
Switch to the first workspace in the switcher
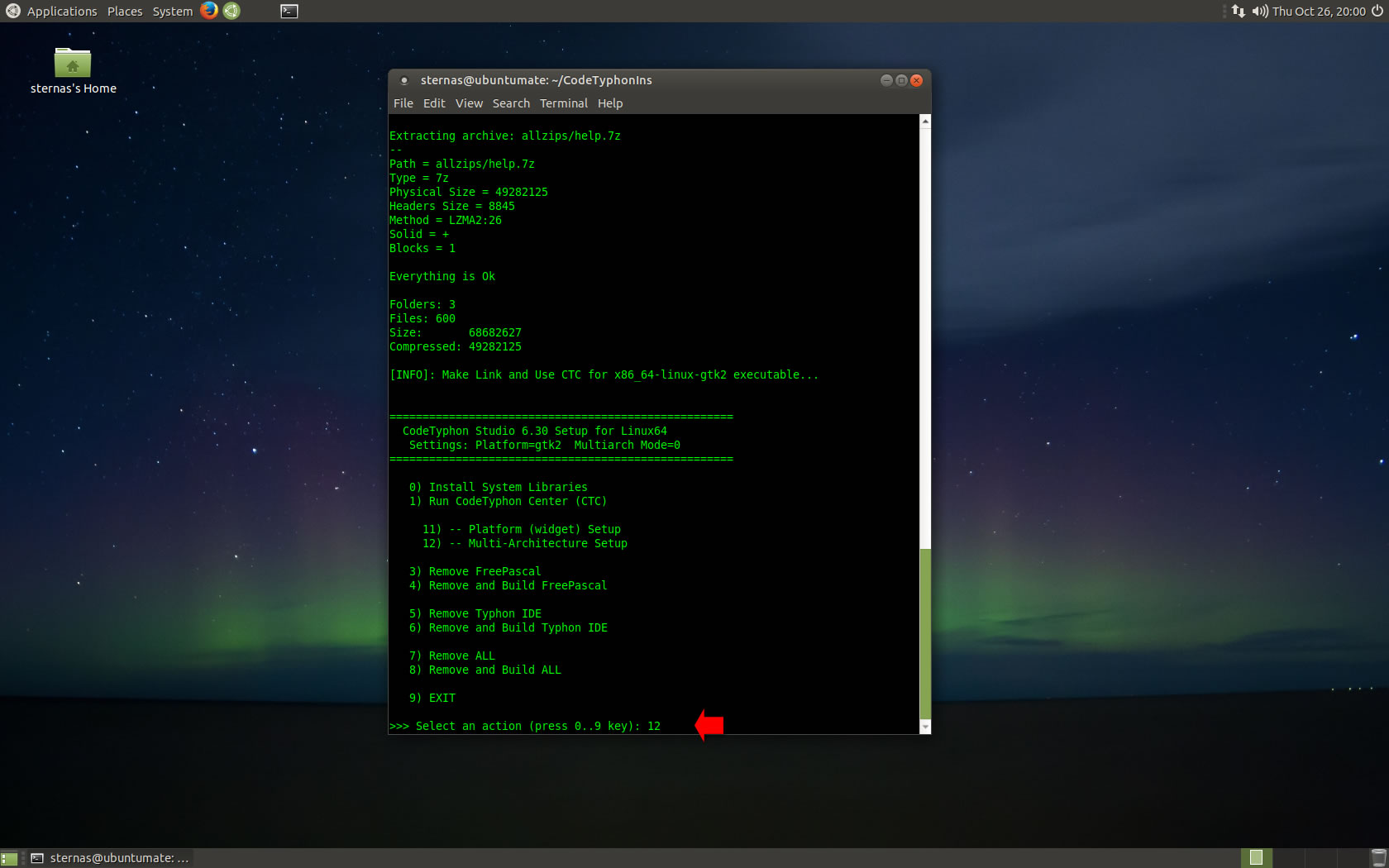click(x=1256, y=858)
